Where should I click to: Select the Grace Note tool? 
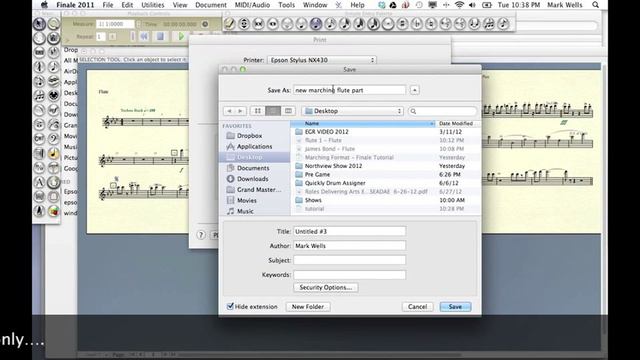point(503,24)
